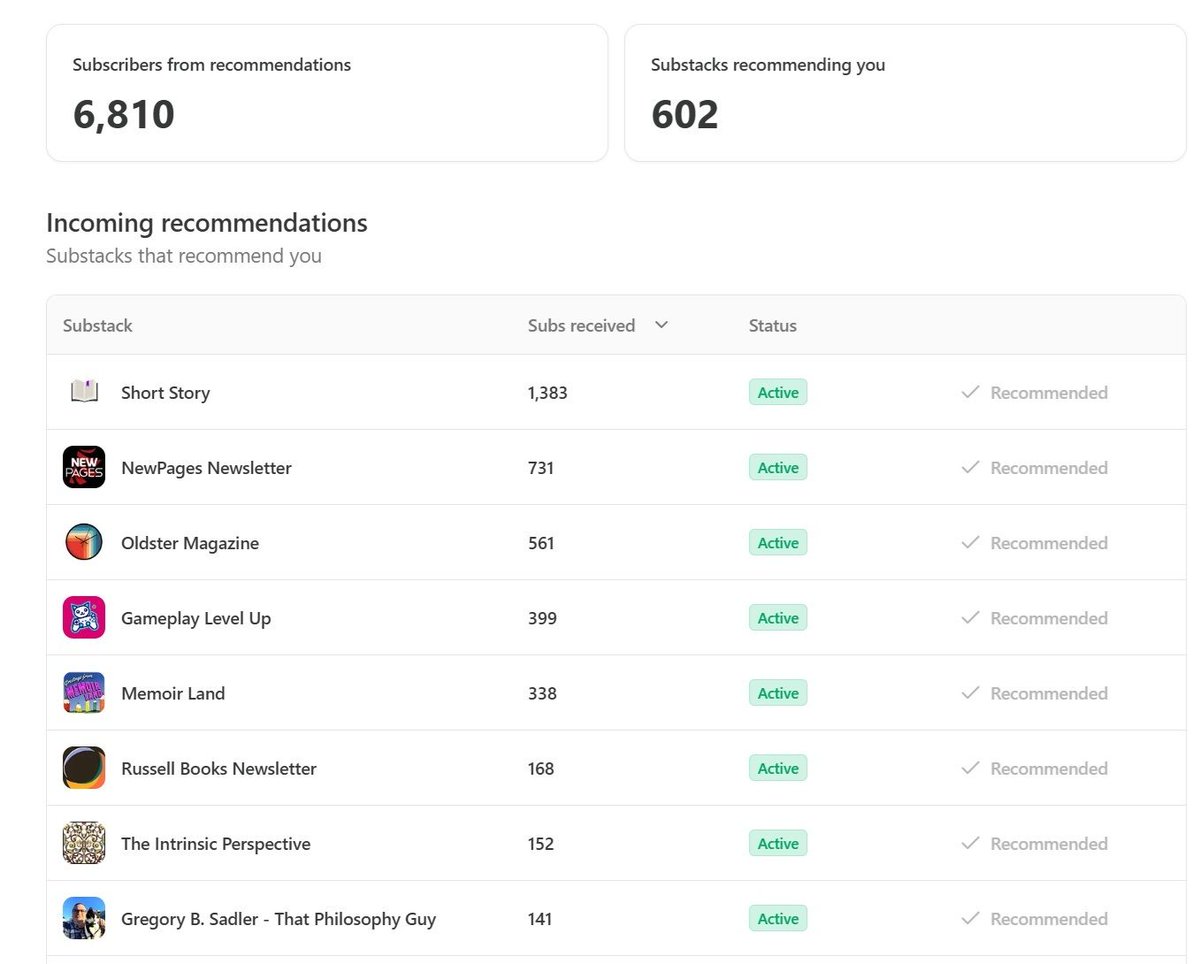Open the Short Story Substack link
Image resolution: width=1200 pixels, height=964 pixels.
click(165, 393)
